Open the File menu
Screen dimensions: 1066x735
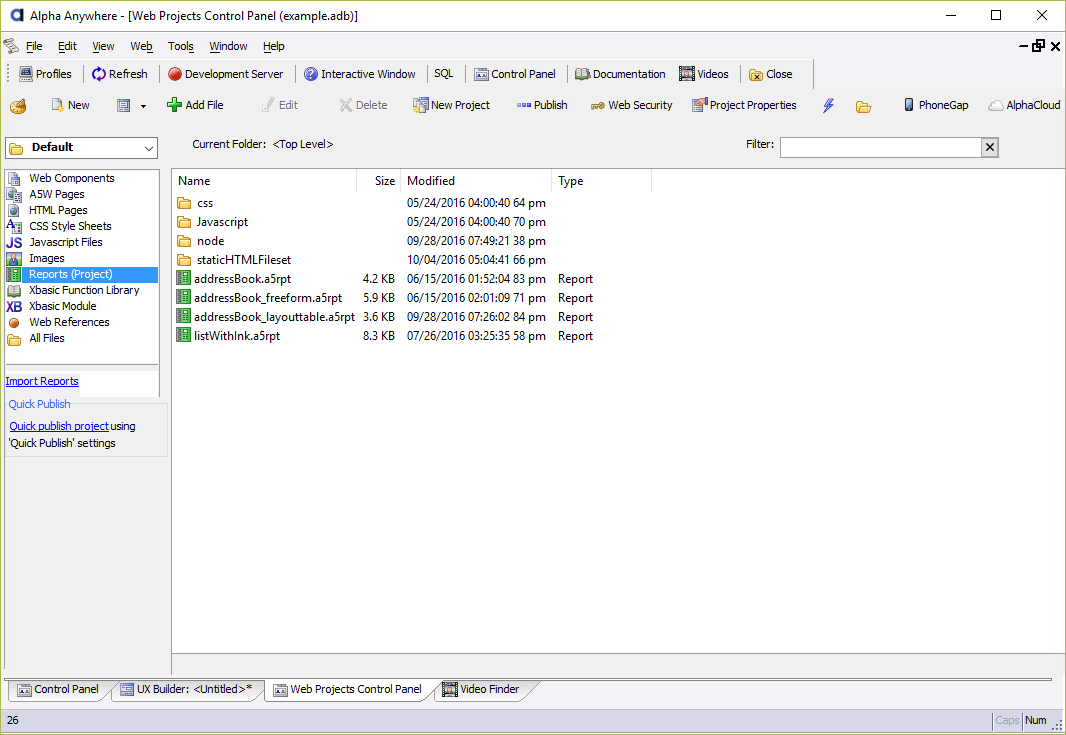[x=34, y=46]
